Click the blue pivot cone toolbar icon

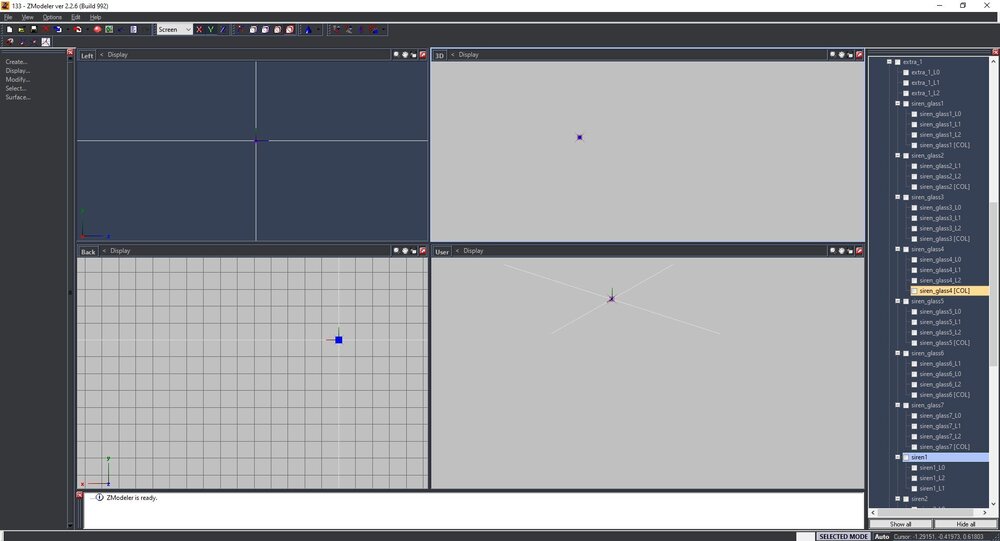pos(308,29)
